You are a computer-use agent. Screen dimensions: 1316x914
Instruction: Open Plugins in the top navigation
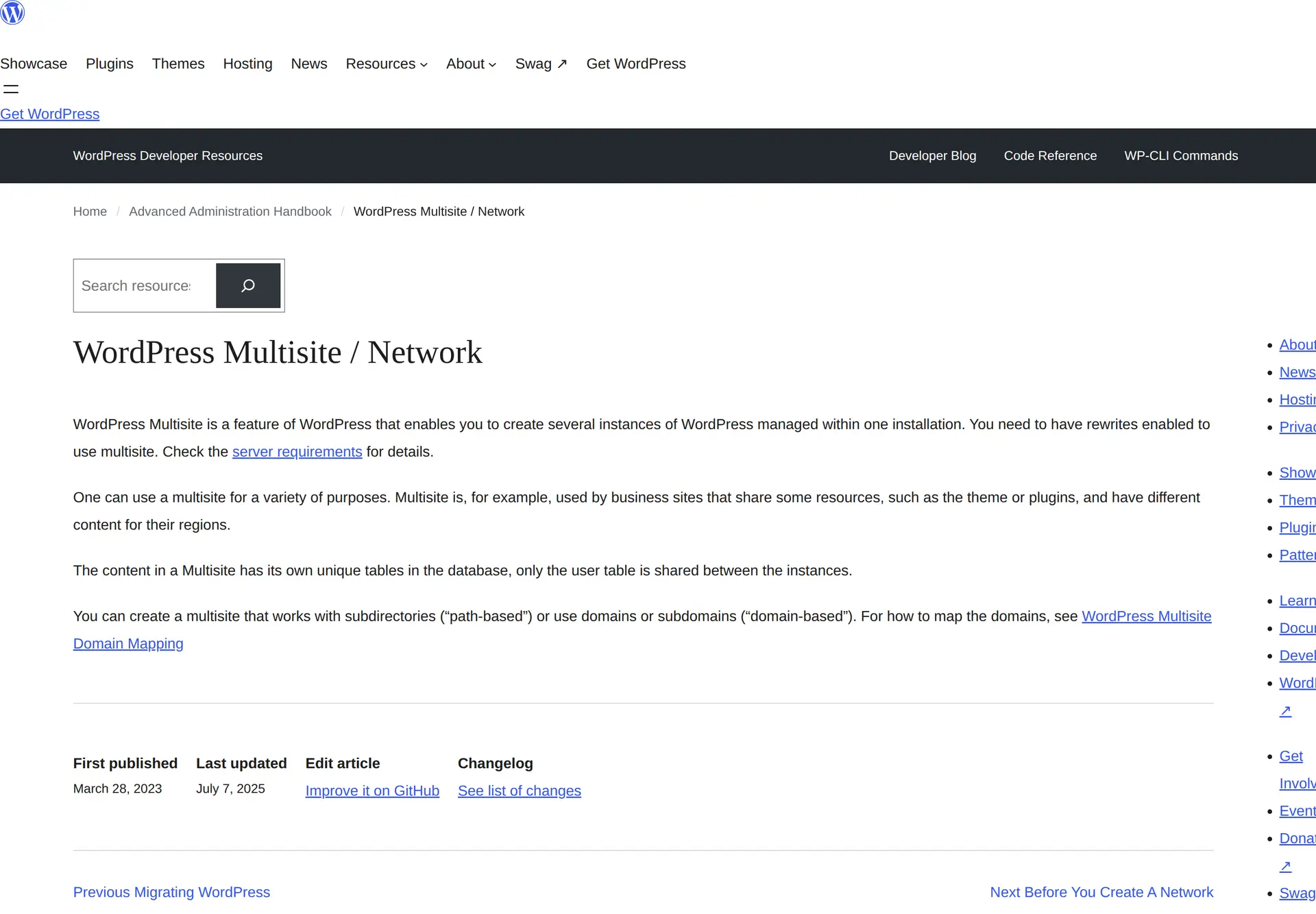(110, 64)
